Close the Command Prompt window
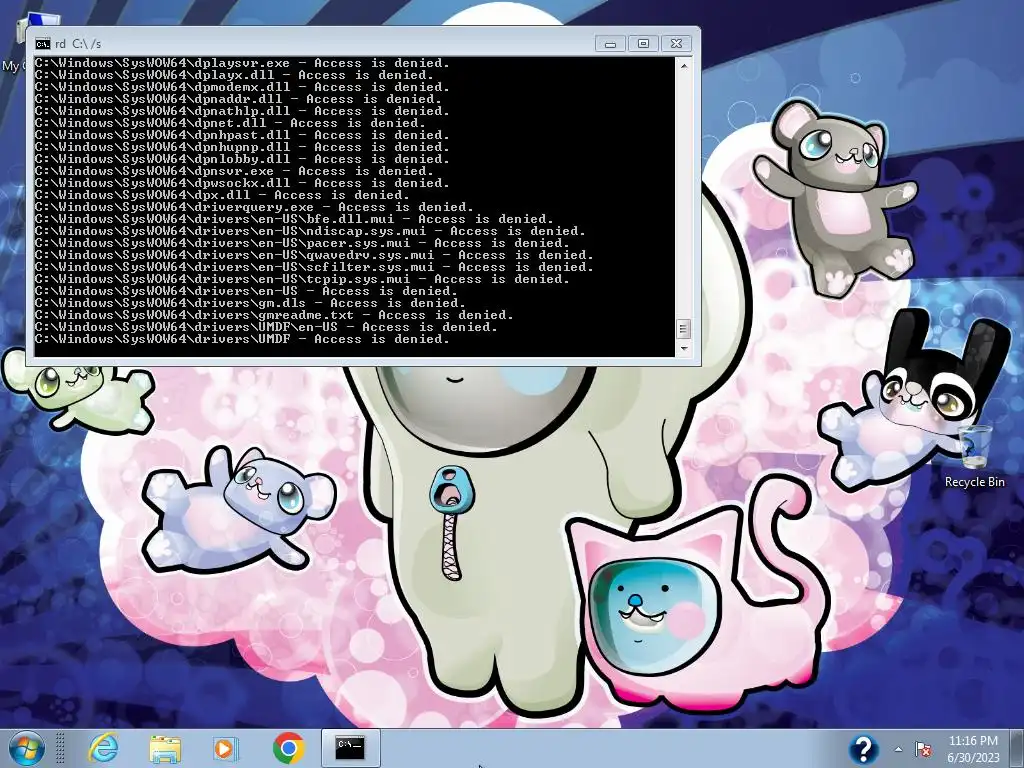Image resolution: width=1024 pixels, height=768 pixels. tap(677, 44)
